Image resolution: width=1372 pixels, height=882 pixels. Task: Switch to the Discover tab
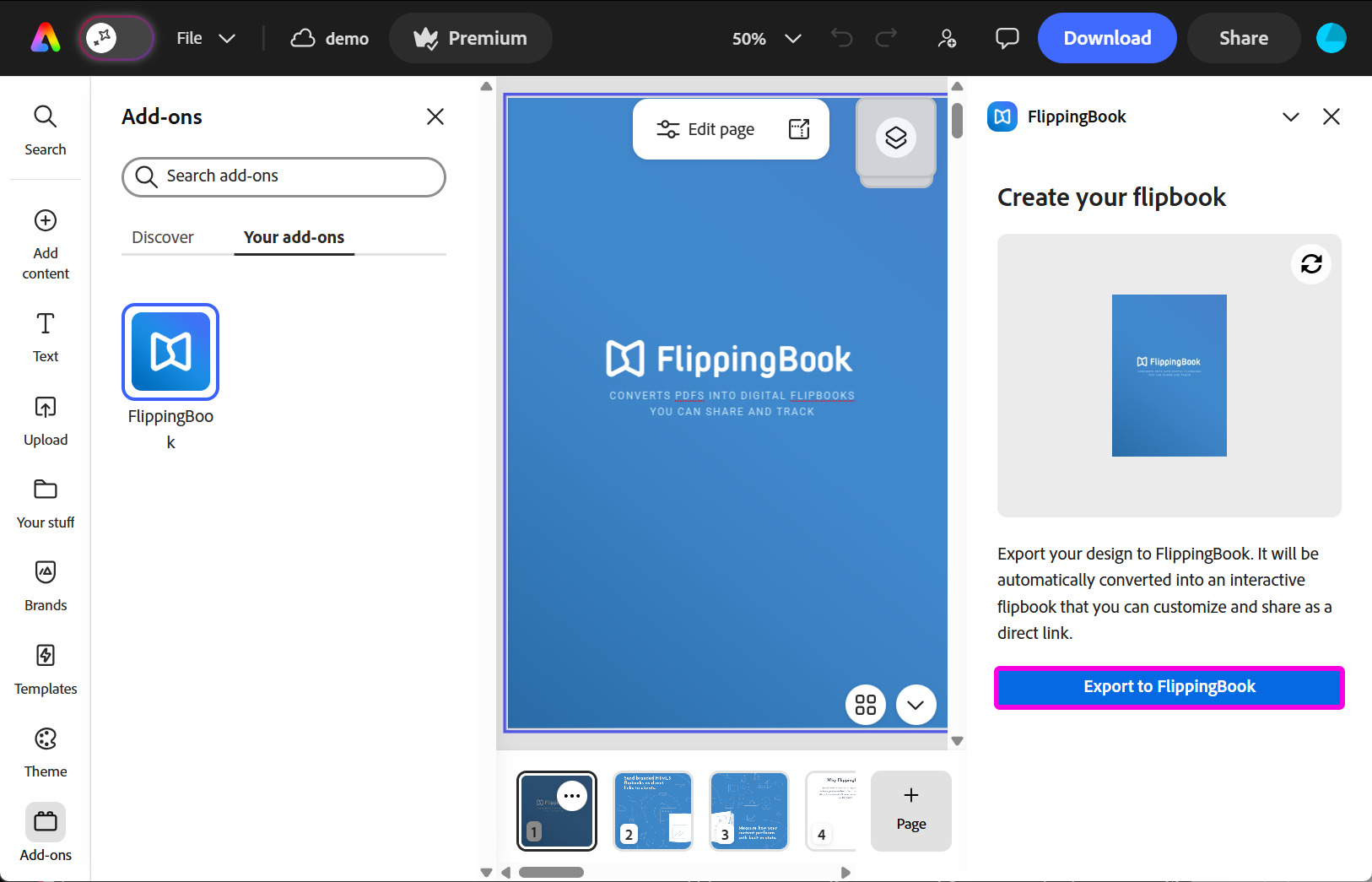coord(163,237)
